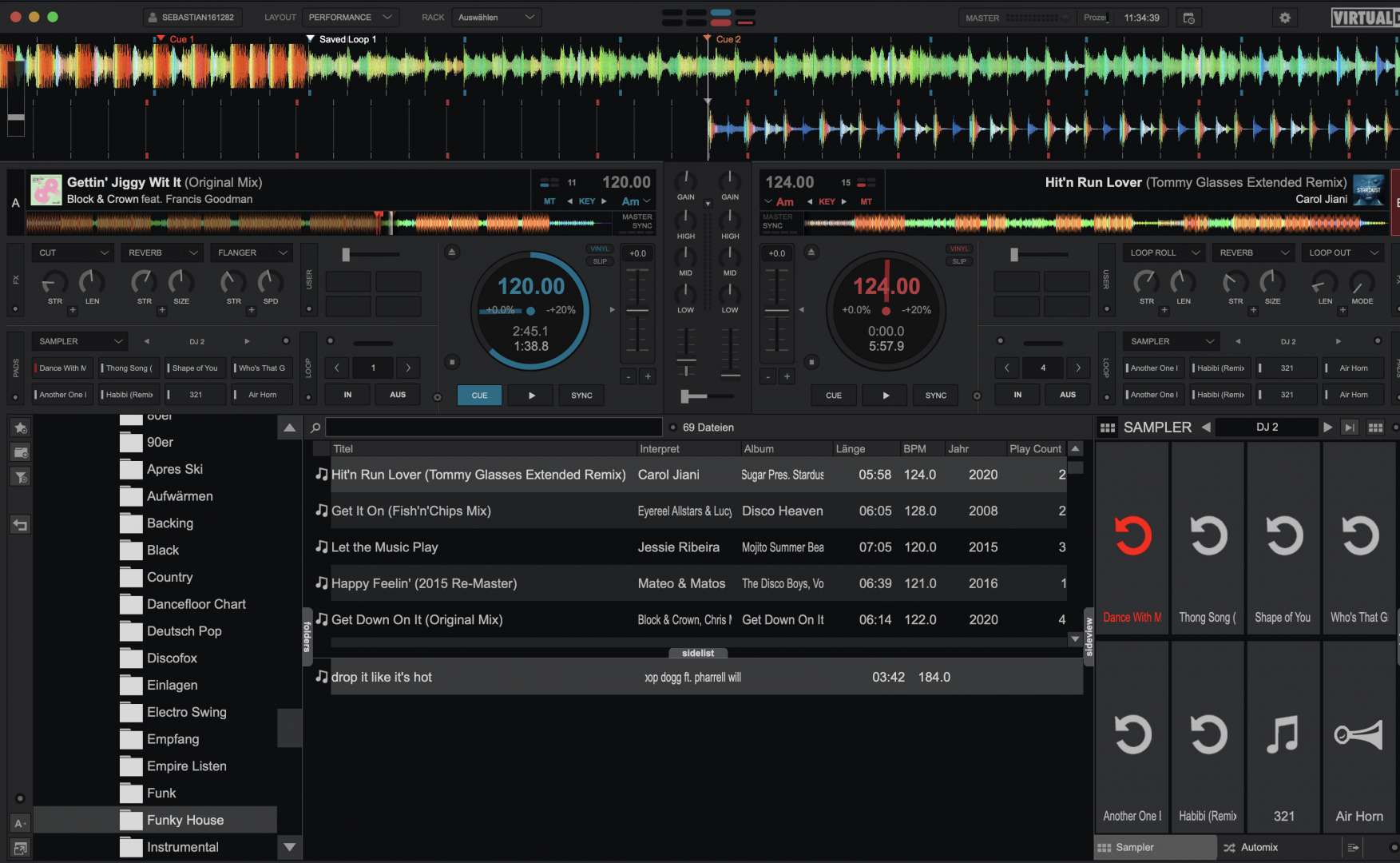Click the clock options icon beside the time
Screen dimensions: 1400x863
(x=1189, y=18)
